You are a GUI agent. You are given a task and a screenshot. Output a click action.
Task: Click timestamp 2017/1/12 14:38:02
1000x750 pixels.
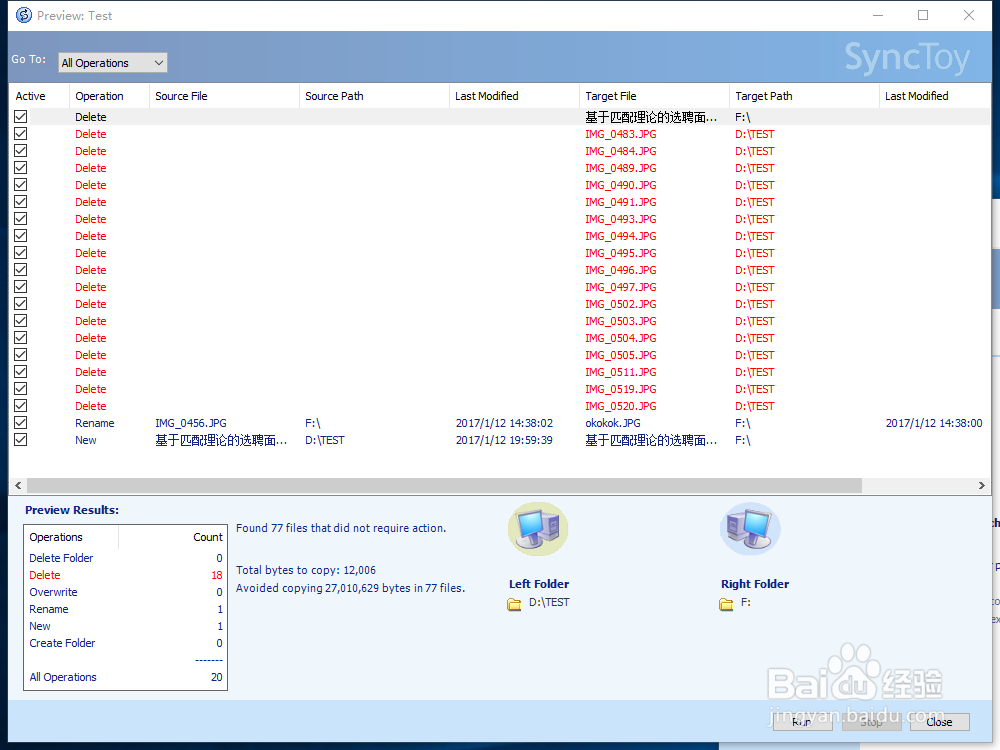click(504, 423)
